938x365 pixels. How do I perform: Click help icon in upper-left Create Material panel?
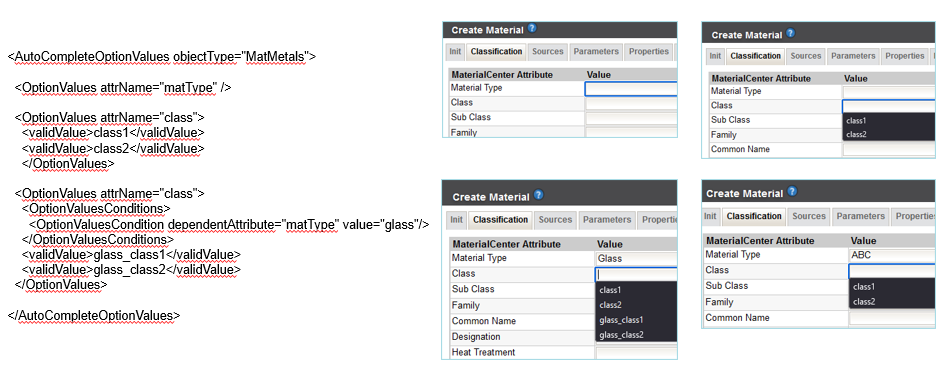tap(532, 29)
